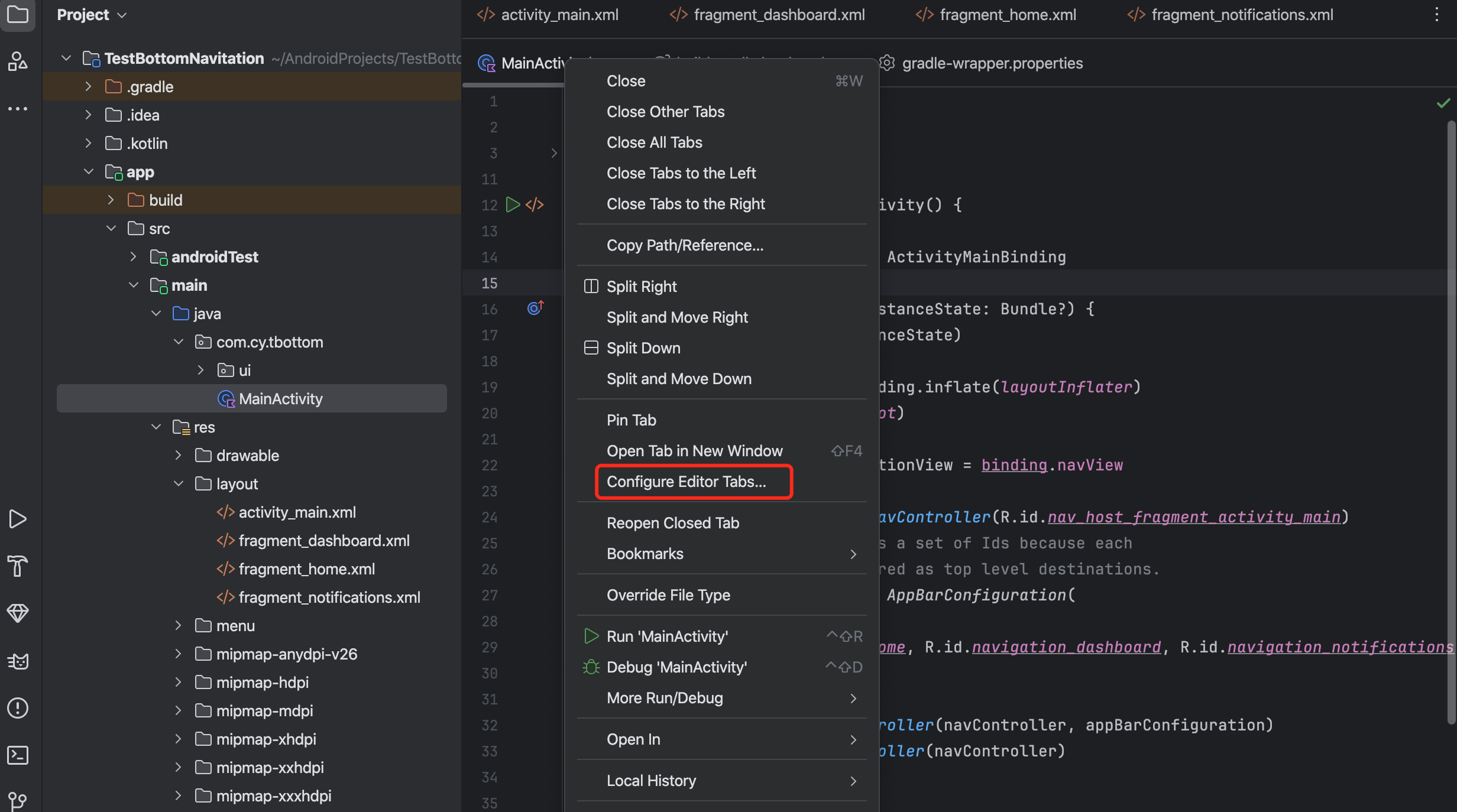This screenshot has height=812, width=1457.
Task: Select Close All Tabs
Action: (x=722, y=142)
